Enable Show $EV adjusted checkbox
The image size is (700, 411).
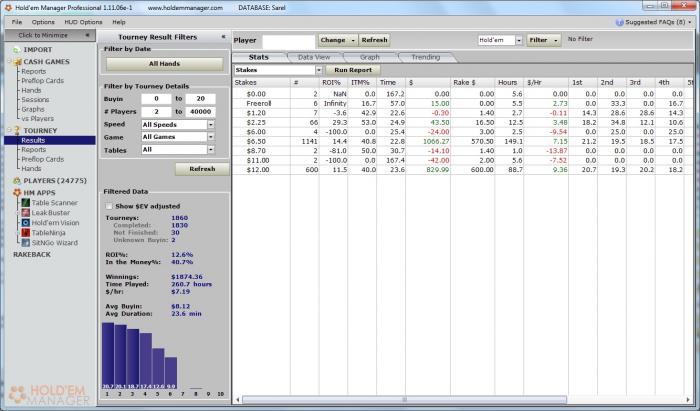point(108,205)
